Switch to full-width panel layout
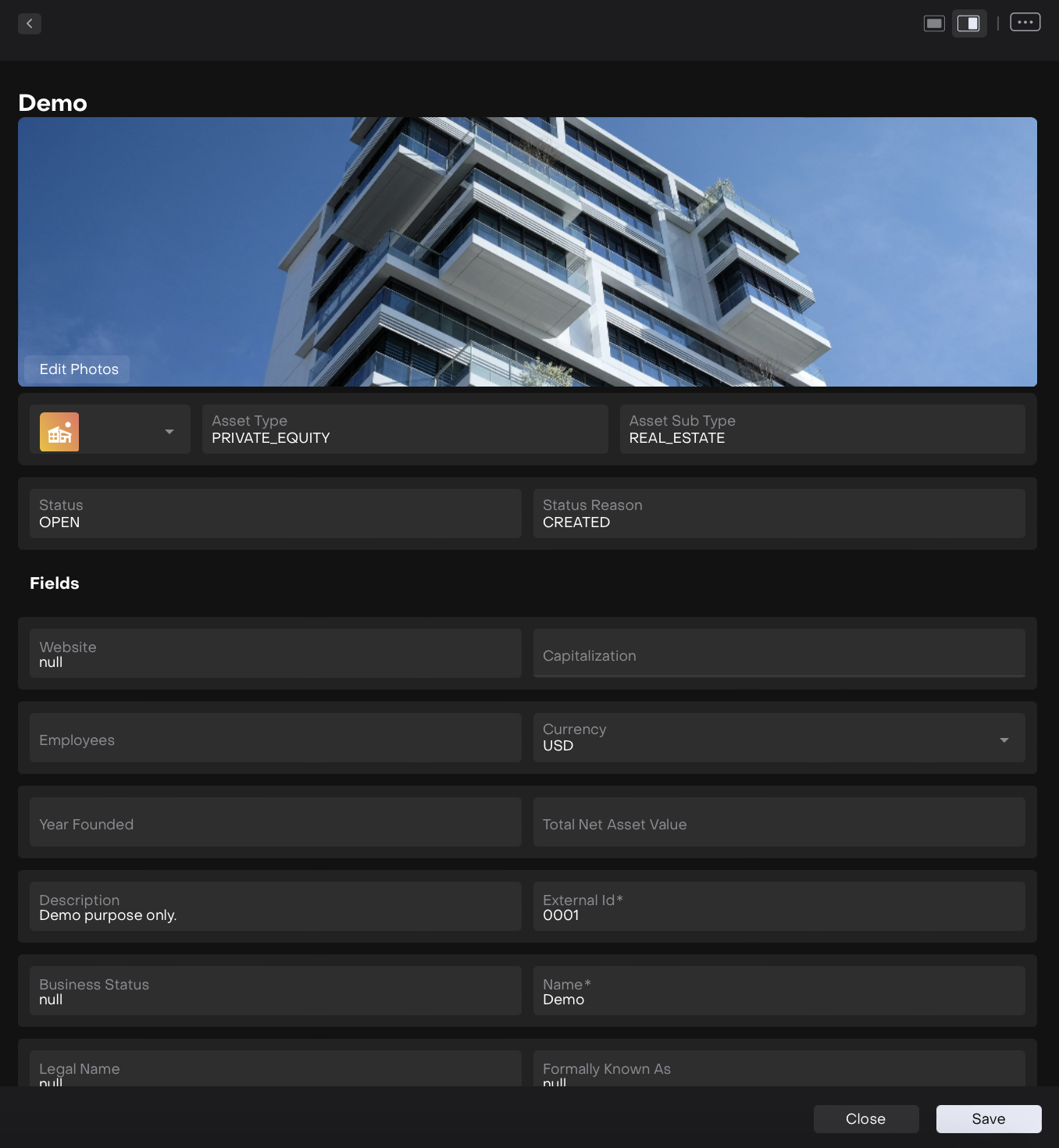 click(934, 23)
